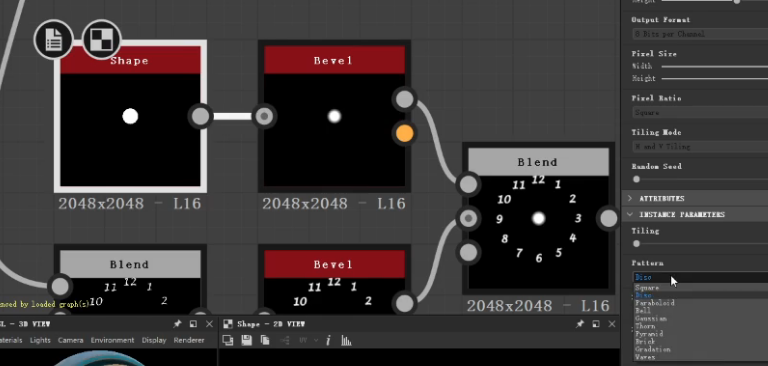Close the Shape 2D View panel
This screenshot has width=768, height=366.
(612, 324)
